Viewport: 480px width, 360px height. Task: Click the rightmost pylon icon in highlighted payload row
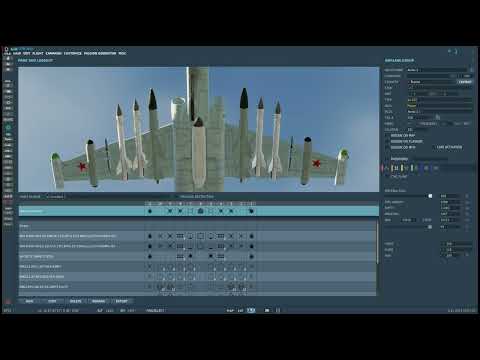[x=251, y=211]
